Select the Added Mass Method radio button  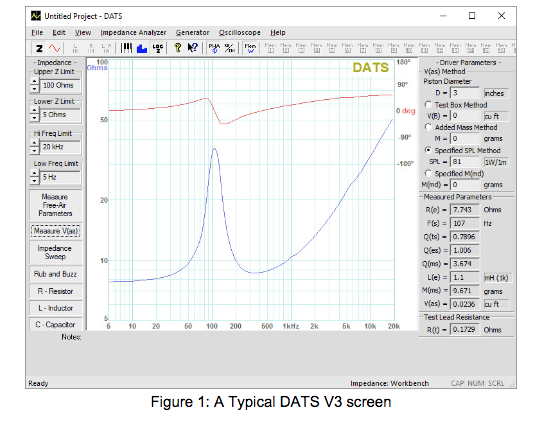428,127
